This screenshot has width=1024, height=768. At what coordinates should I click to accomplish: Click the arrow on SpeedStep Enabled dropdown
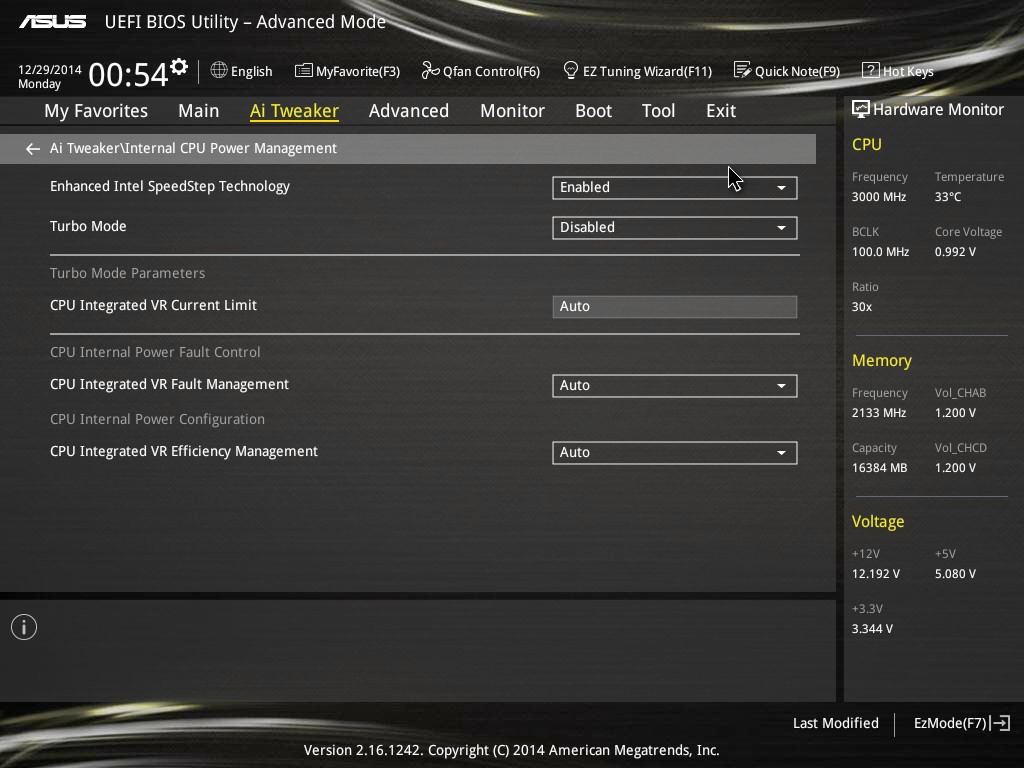click(781, 188)
